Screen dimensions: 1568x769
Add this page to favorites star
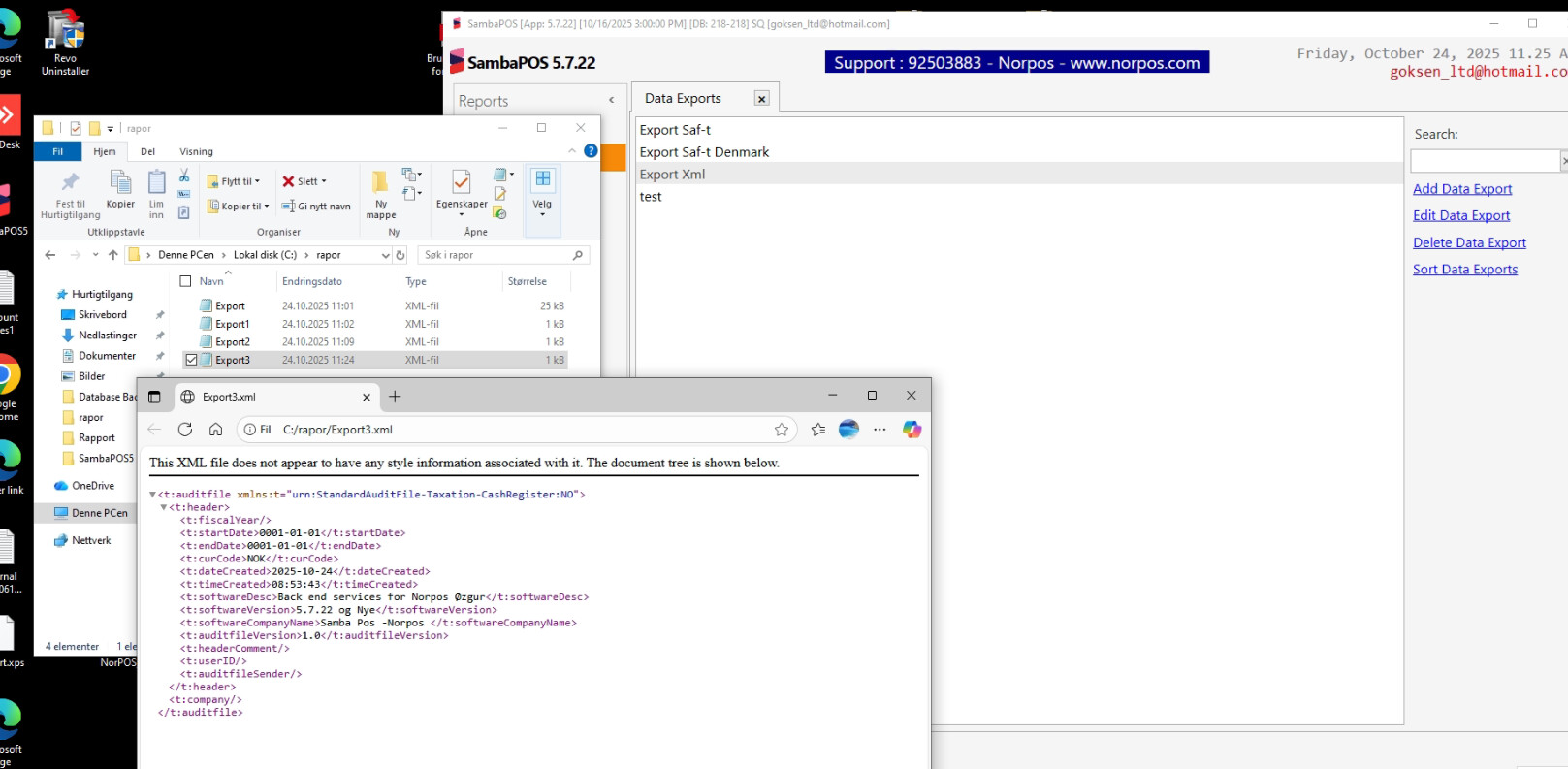pos(782,430)
